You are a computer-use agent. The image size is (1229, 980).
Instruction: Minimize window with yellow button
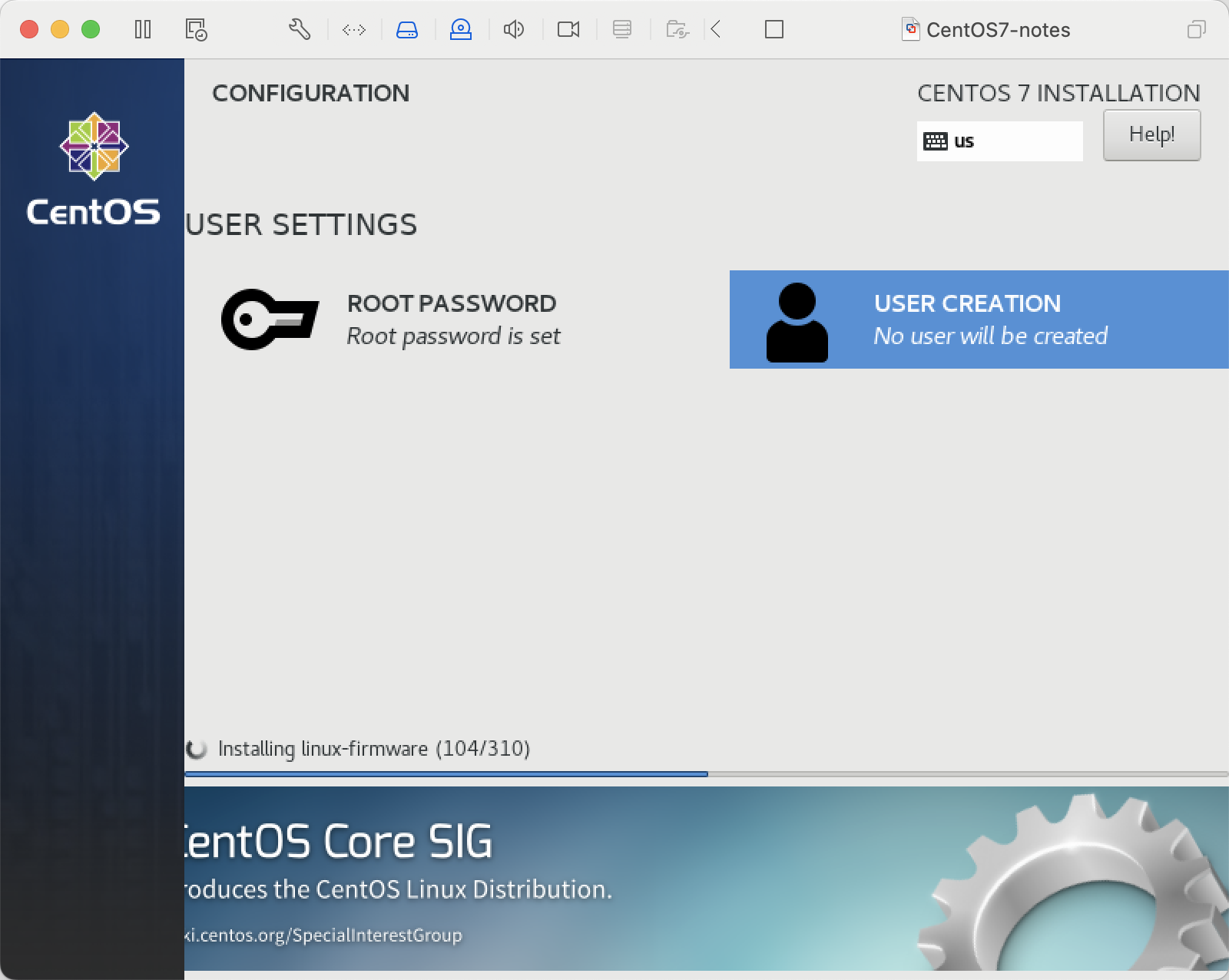[60, 30]
